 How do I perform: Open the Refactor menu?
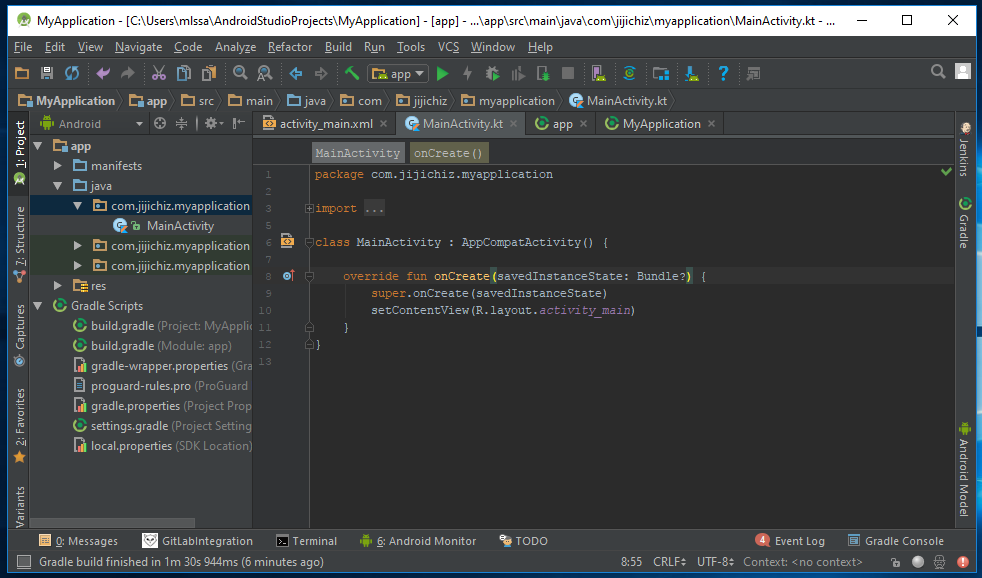[x=290, y=47]
